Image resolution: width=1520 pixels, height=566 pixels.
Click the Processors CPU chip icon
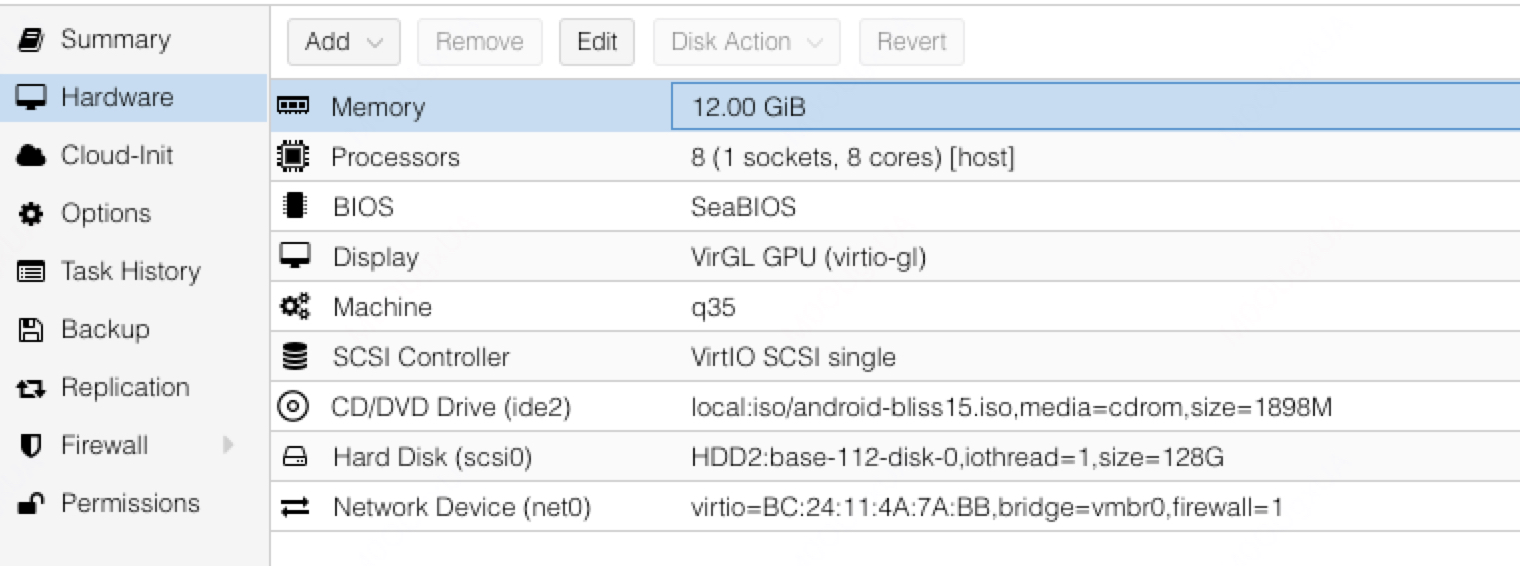(293, 156)
